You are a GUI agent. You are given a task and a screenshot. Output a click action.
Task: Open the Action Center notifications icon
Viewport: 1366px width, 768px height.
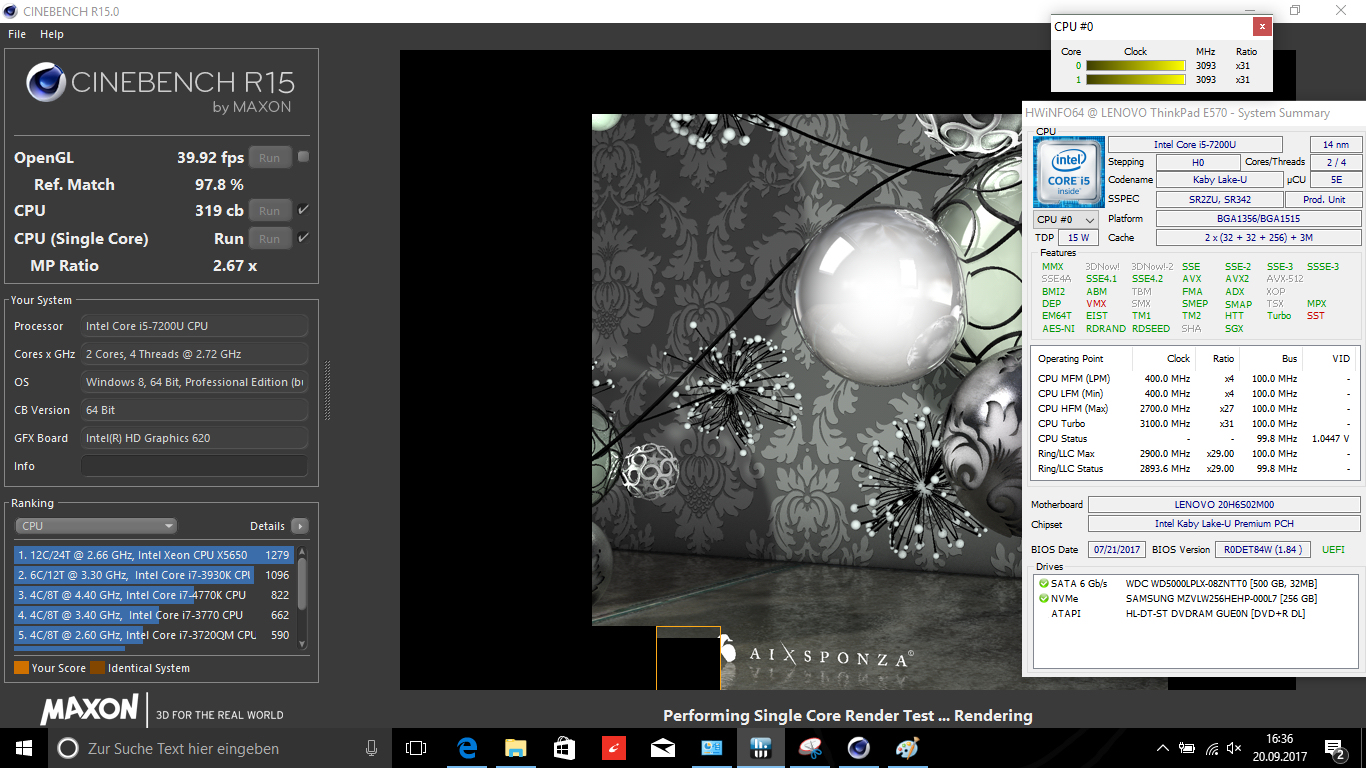(1336, 748)
